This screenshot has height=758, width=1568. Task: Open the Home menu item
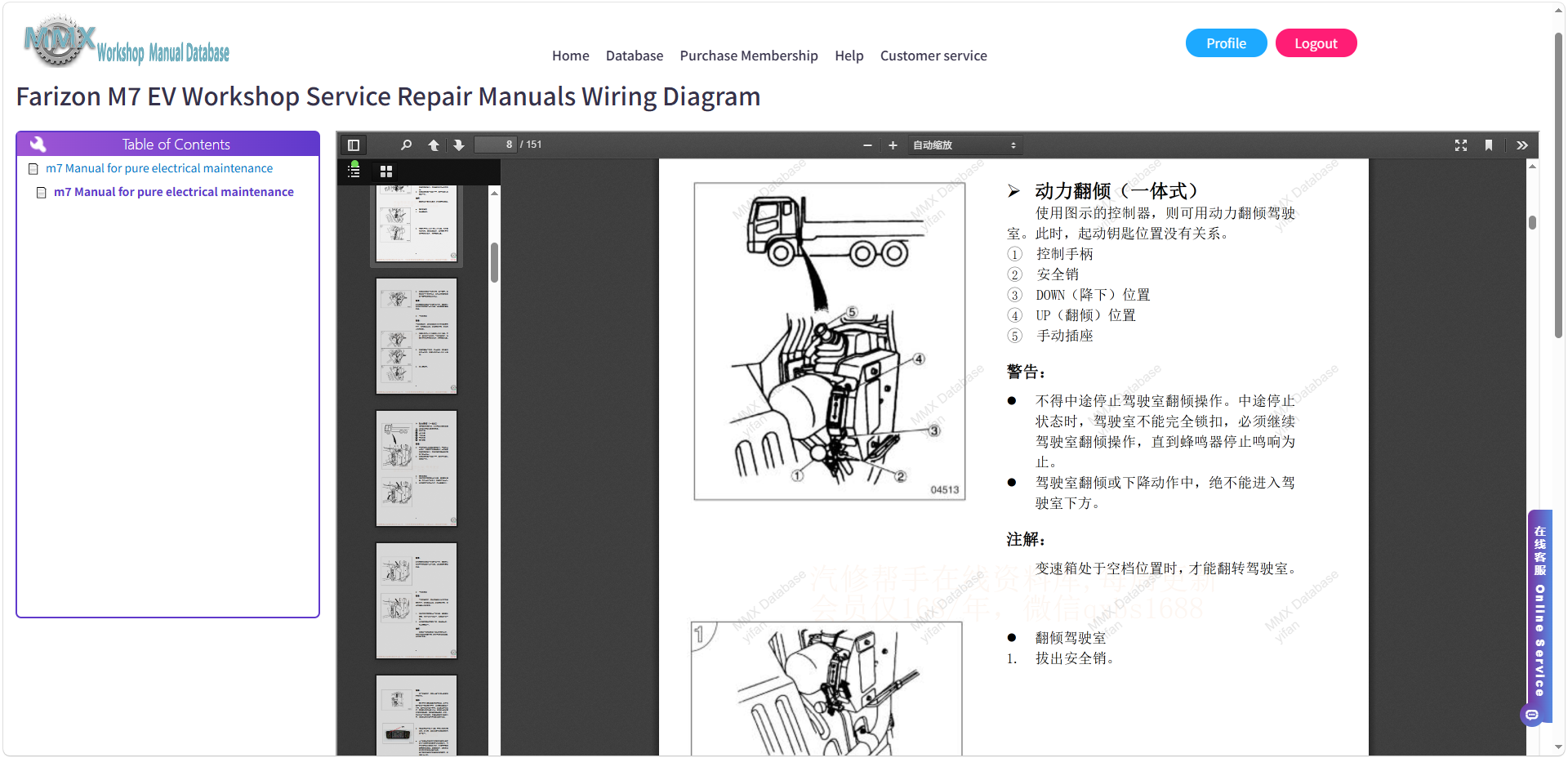570,56
